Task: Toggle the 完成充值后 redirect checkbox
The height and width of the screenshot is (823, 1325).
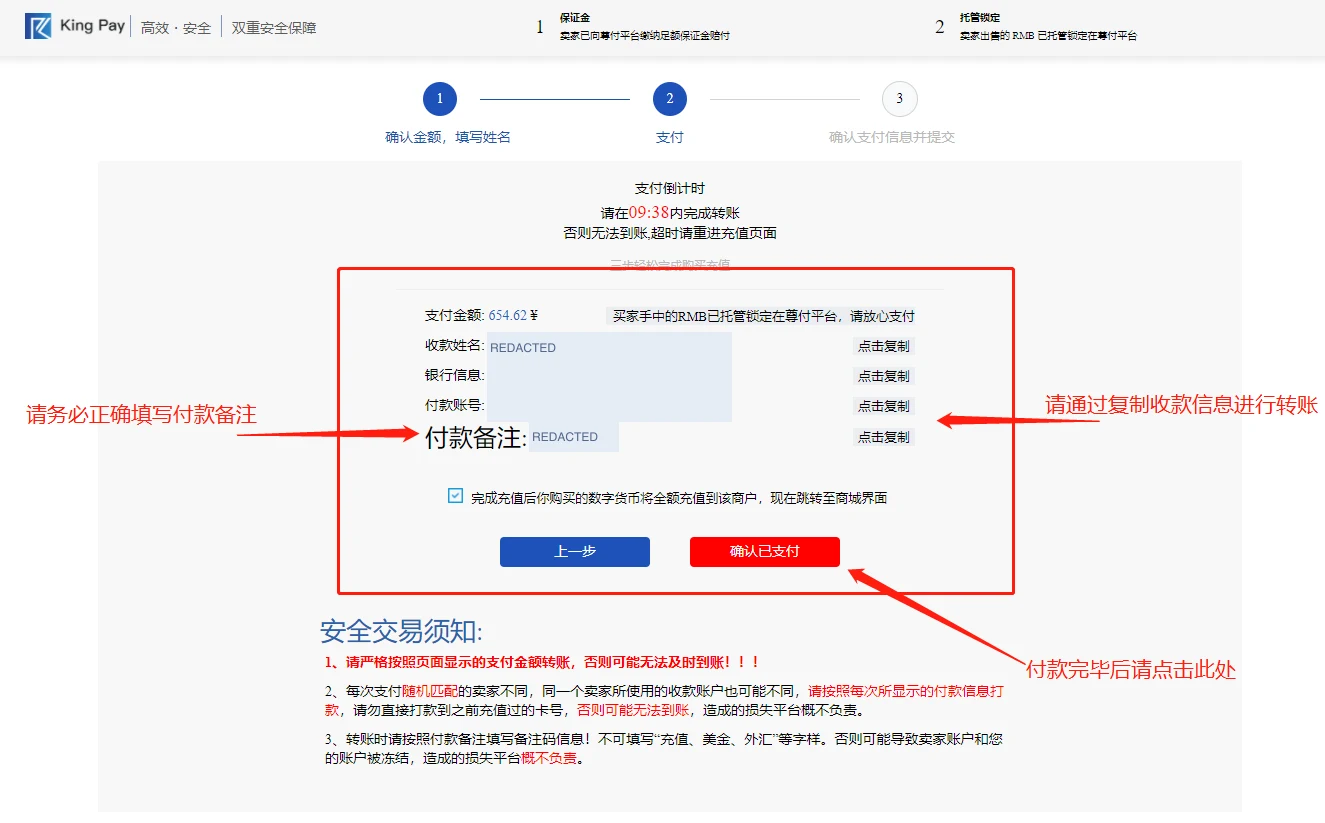Action: pyautogui.click(x=456, y=496)
